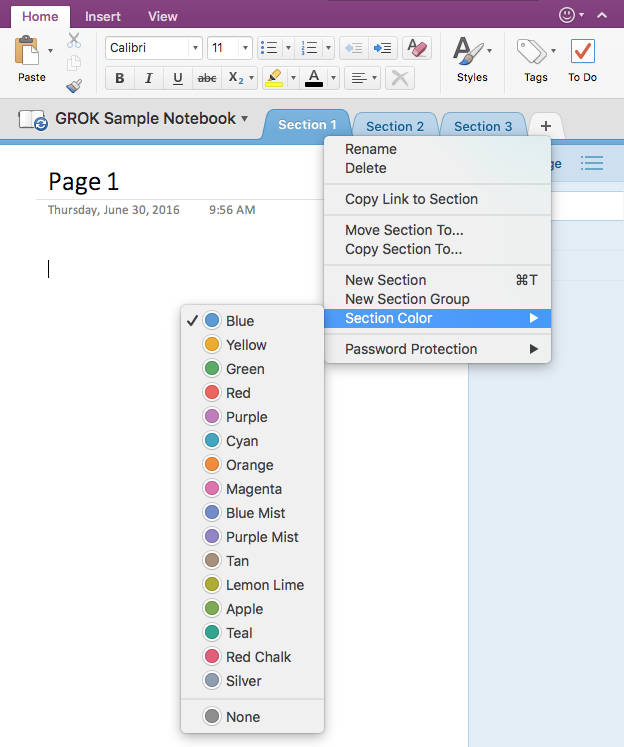Expand GROK Sample Notebook list
The height and width of the screenshot is (747, 624).
point(245,118)
